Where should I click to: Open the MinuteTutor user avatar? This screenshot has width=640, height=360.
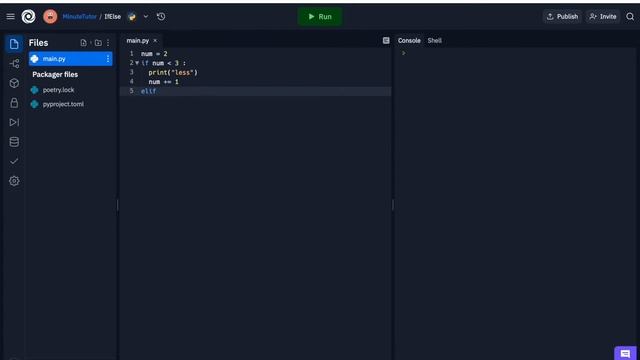point(50,17)
